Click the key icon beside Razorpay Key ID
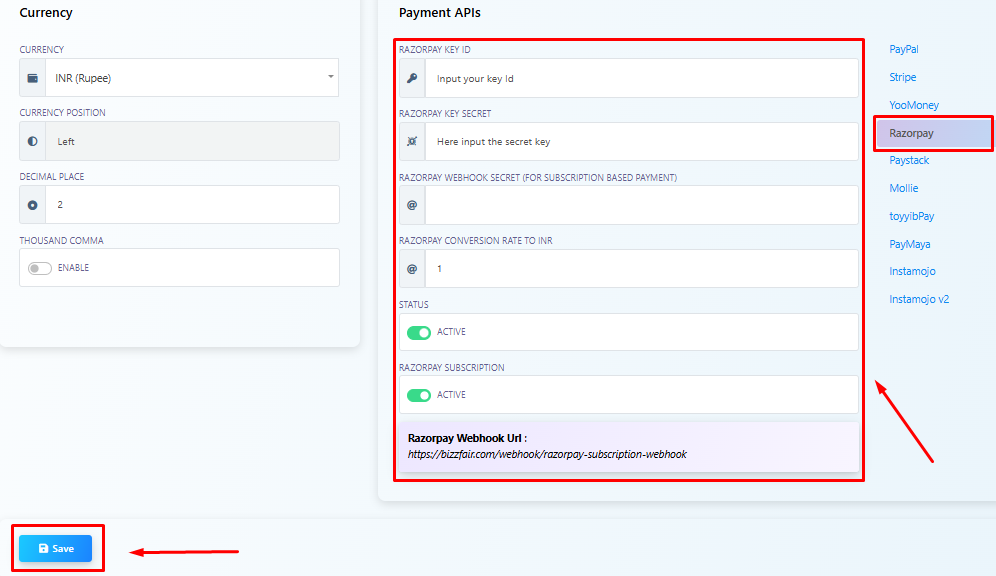Viewport: 996px width, 576px height. coord(412,78)
